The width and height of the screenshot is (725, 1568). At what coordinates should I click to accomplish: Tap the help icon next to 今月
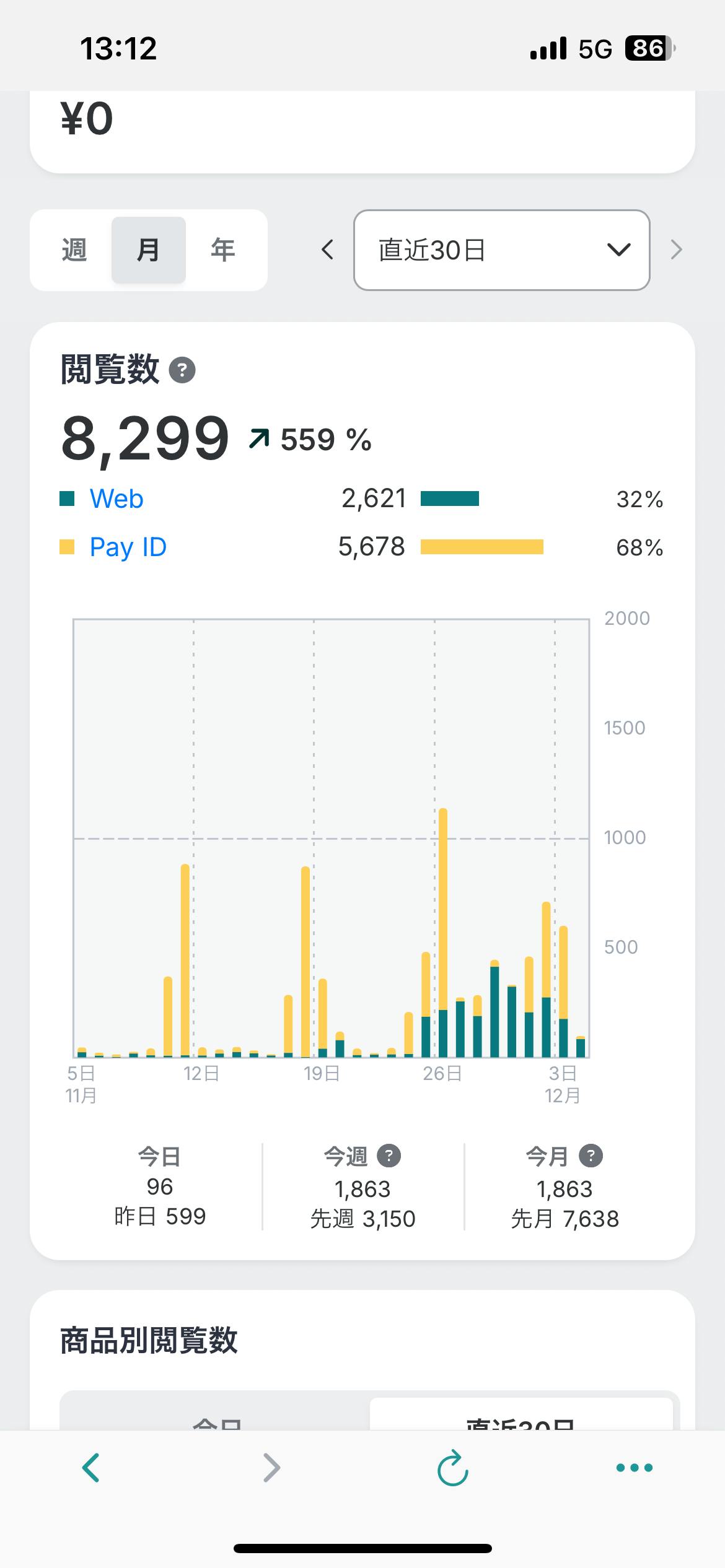pyautogui.click(x=591, y=1156)
